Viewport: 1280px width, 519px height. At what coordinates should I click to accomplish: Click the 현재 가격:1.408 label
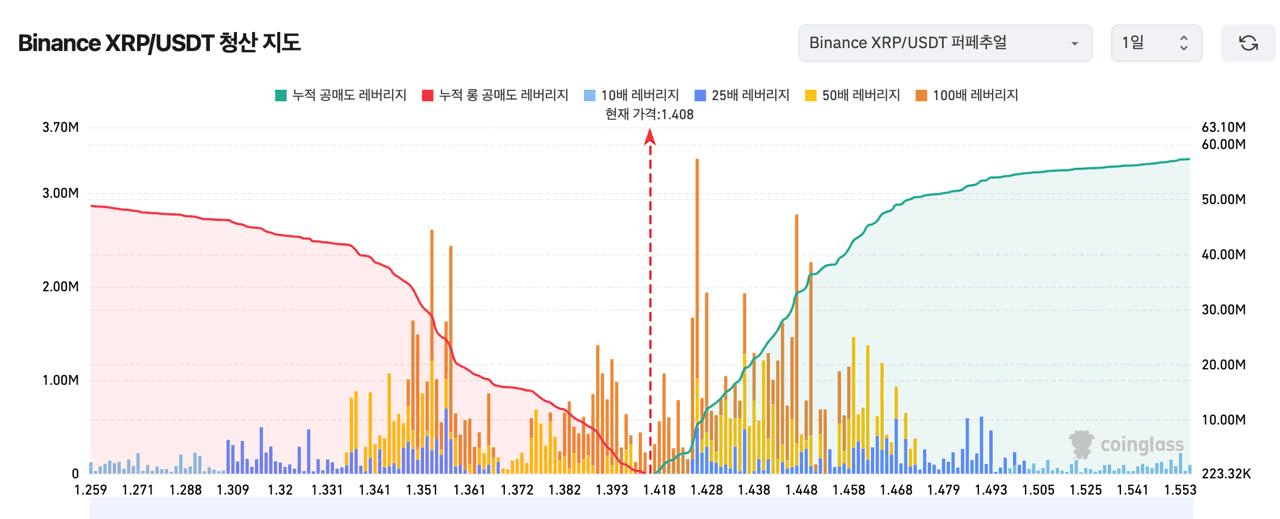(649, 114)
